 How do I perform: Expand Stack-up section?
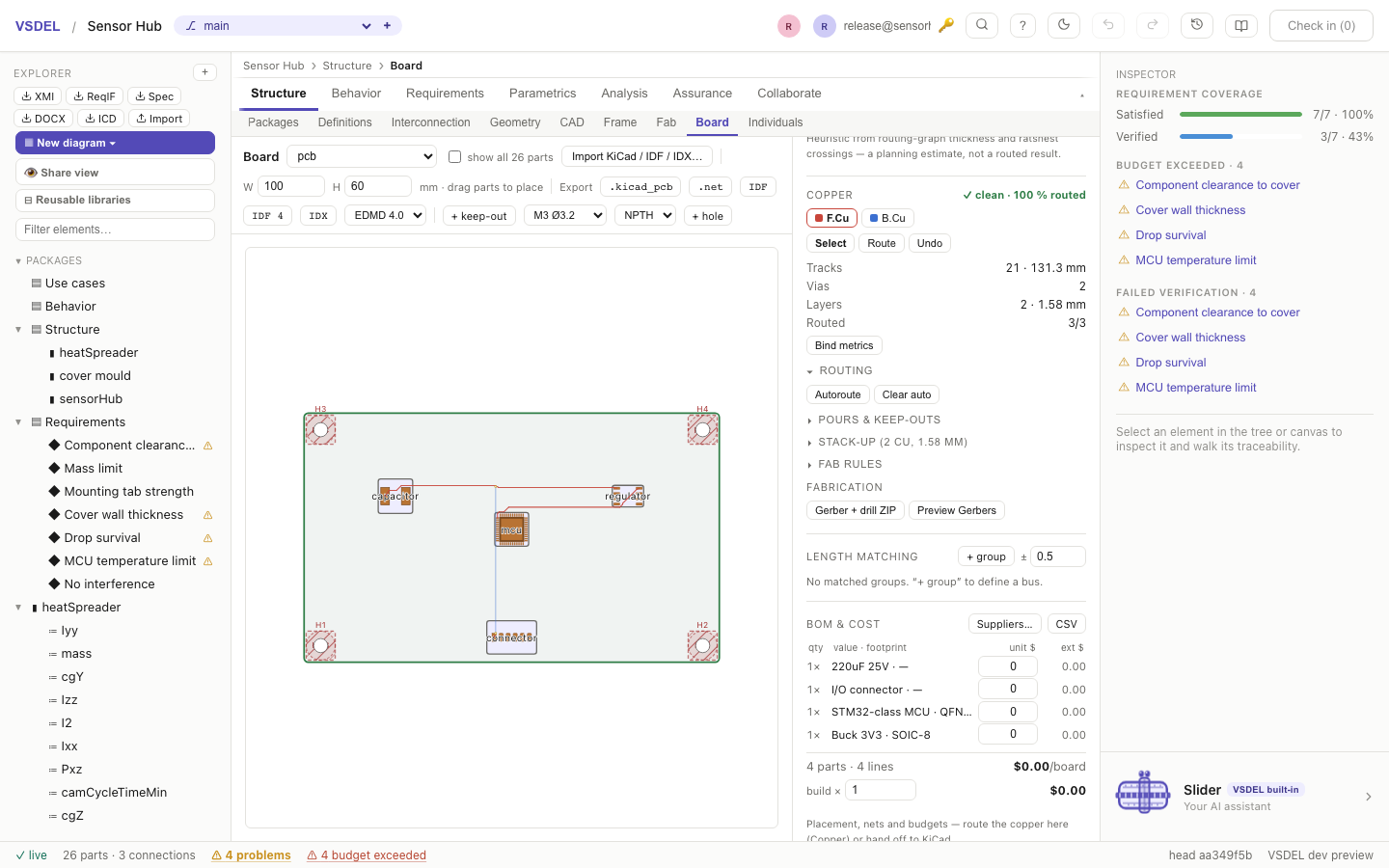coord(887,442)
